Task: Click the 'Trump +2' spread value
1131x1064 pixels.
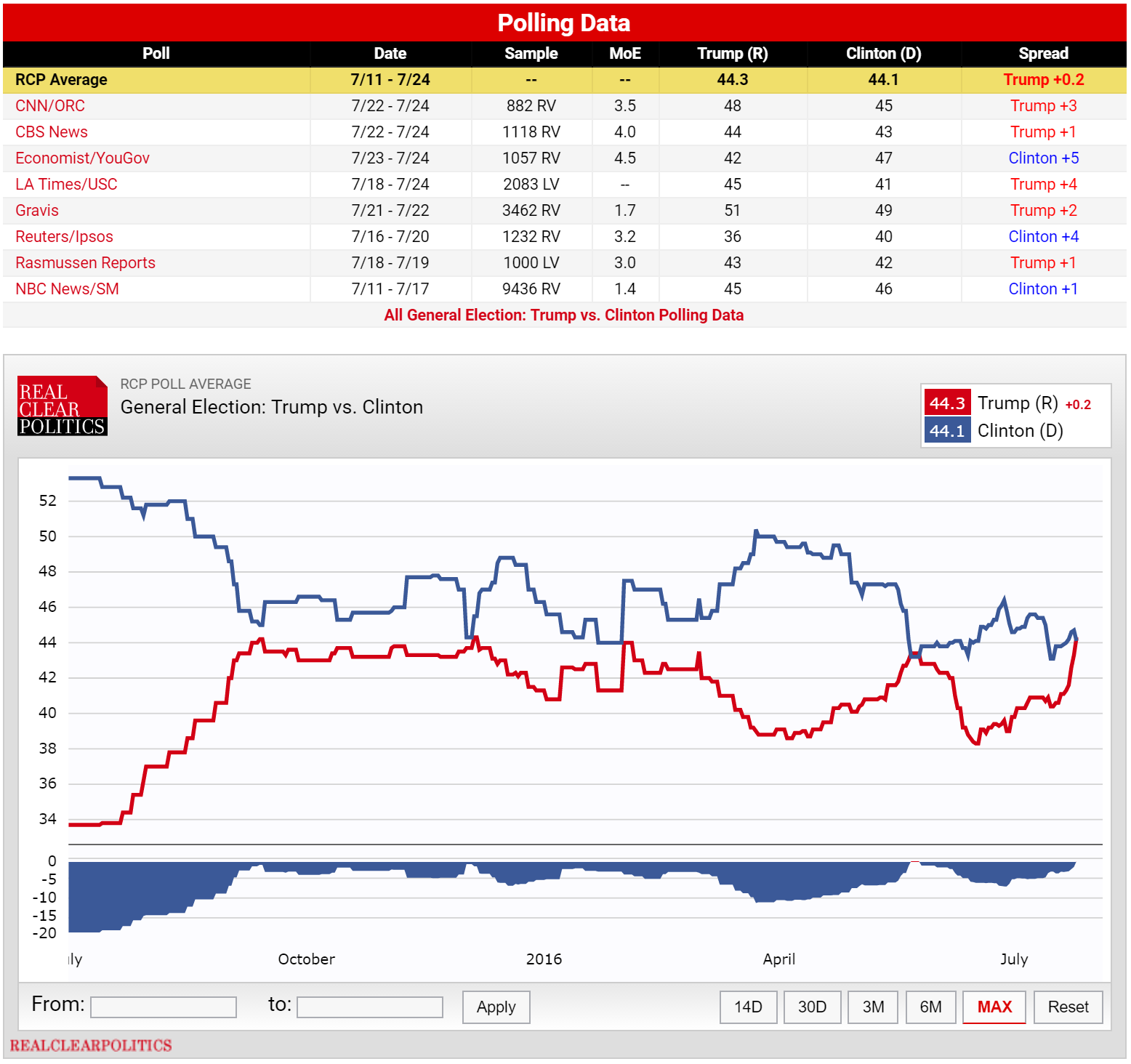Action: (x=1044, y=211)
